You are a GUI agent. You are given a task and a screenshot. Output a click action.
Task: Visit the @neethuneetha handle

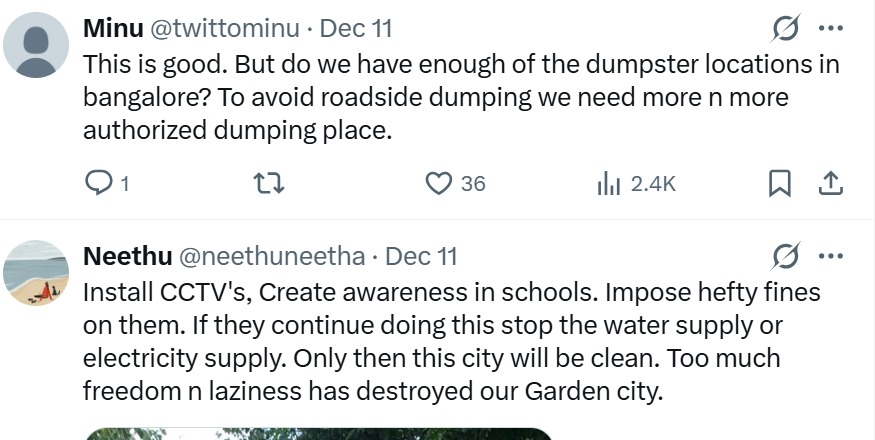pyautogui.click(x=271, y=257)
